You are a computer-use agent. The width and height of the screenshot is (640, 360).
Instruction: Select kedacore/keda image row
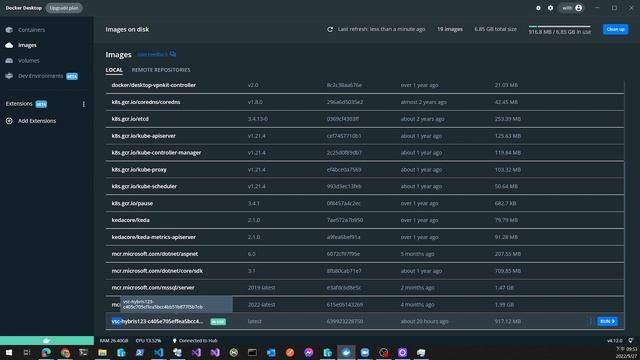pos(364,220)
